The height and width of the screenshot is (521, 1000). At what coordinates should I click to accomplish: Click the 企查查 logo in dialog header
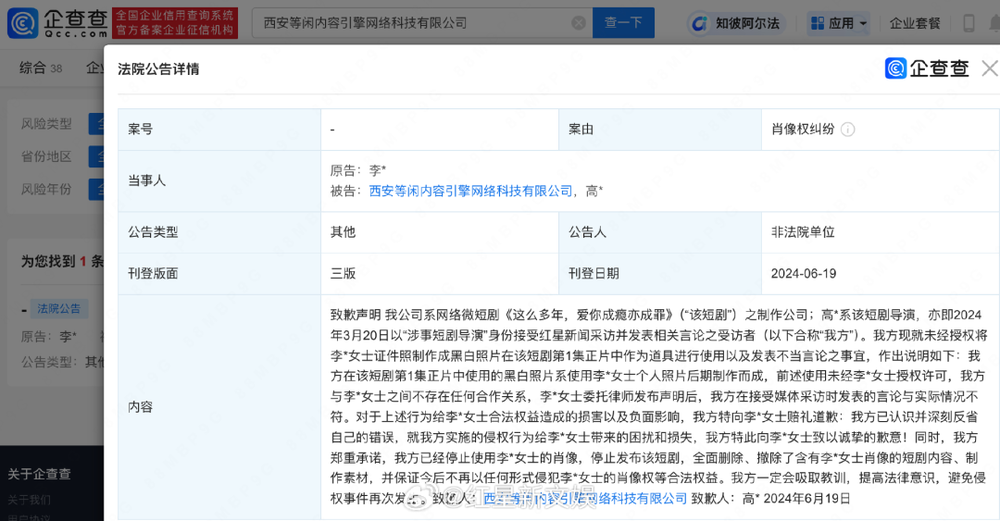click(927, 68)
